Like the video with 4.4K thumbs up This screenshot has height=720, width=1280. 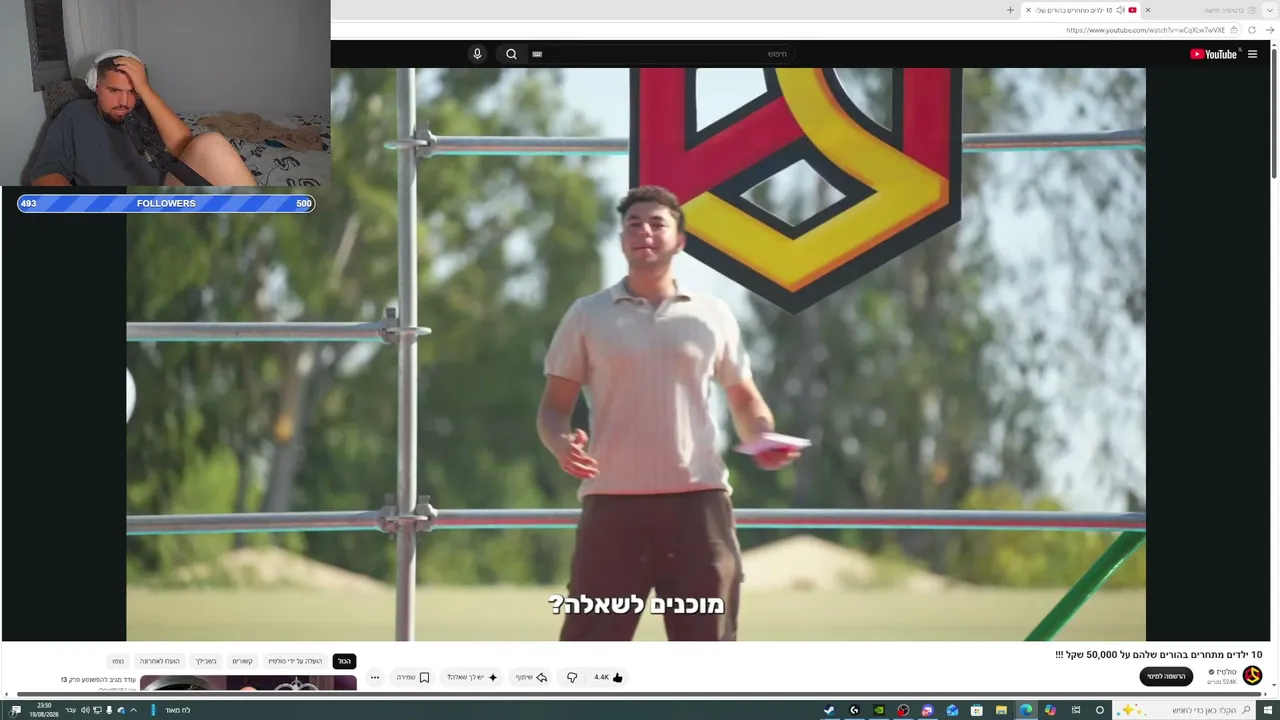(608, 677)
